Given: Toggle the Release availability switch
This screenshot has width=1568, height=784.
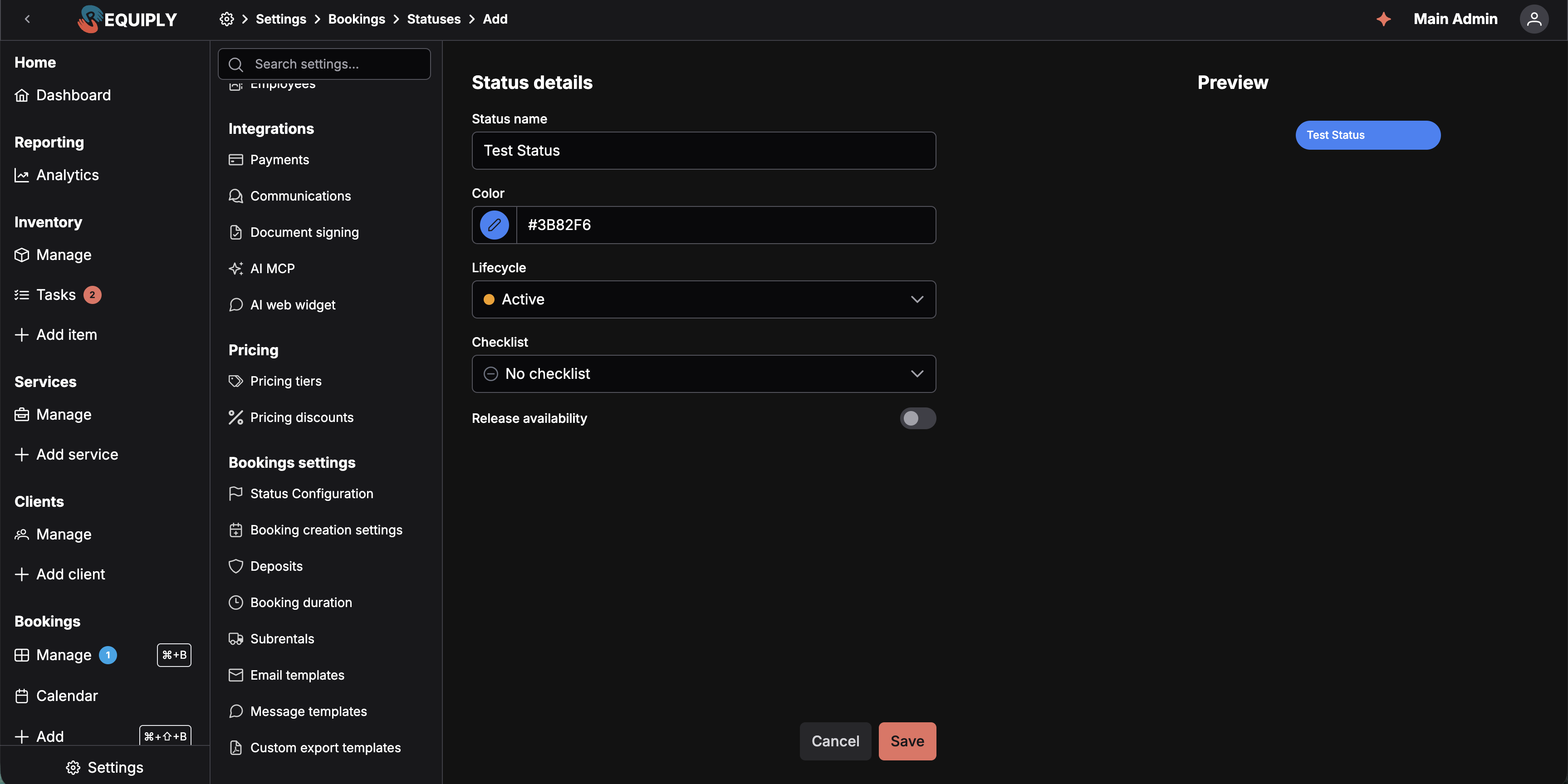Looking at the screenshot, I should pyautogui.click(x=918, y=419).
